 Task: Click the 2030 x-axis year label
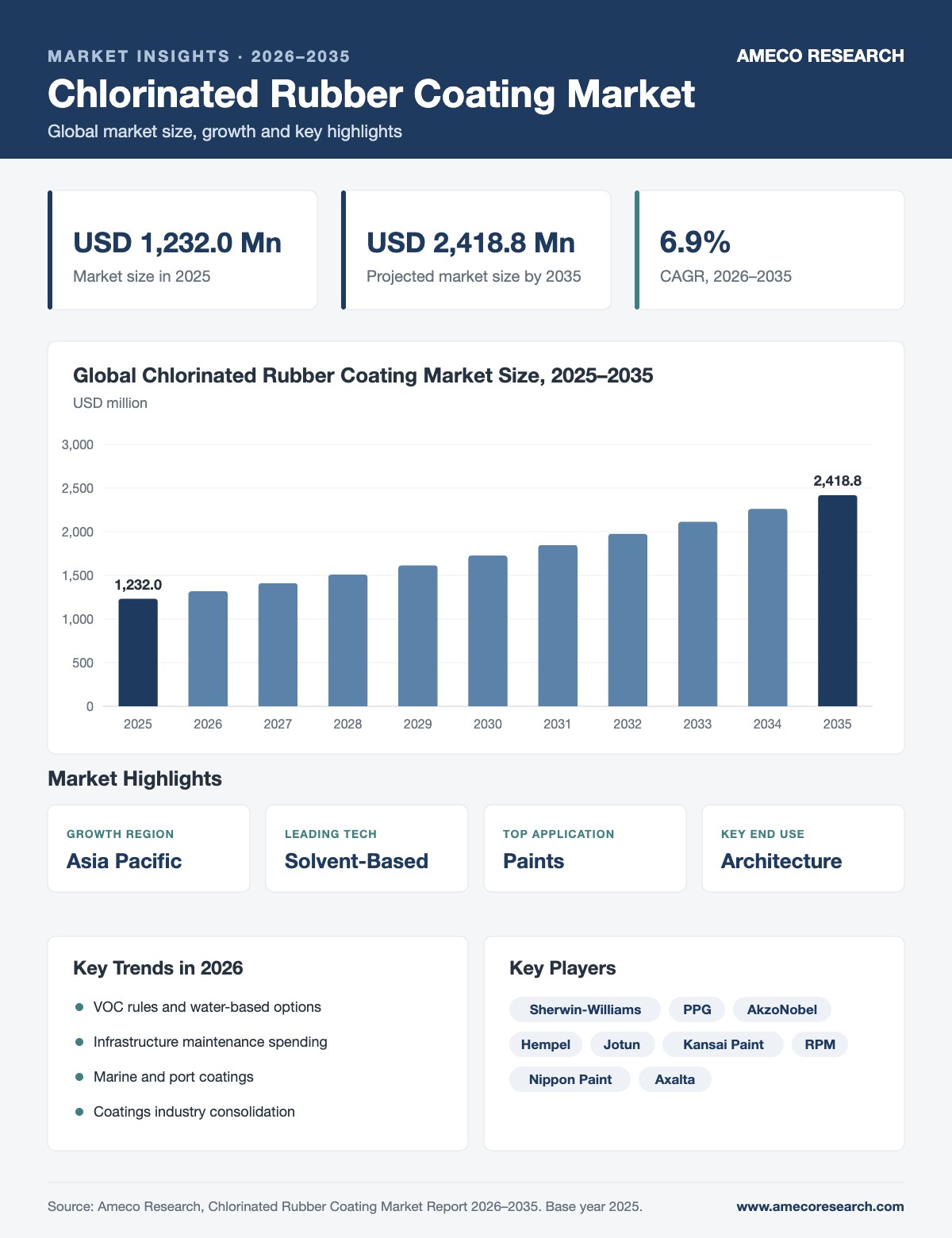[x=488, y=724]
